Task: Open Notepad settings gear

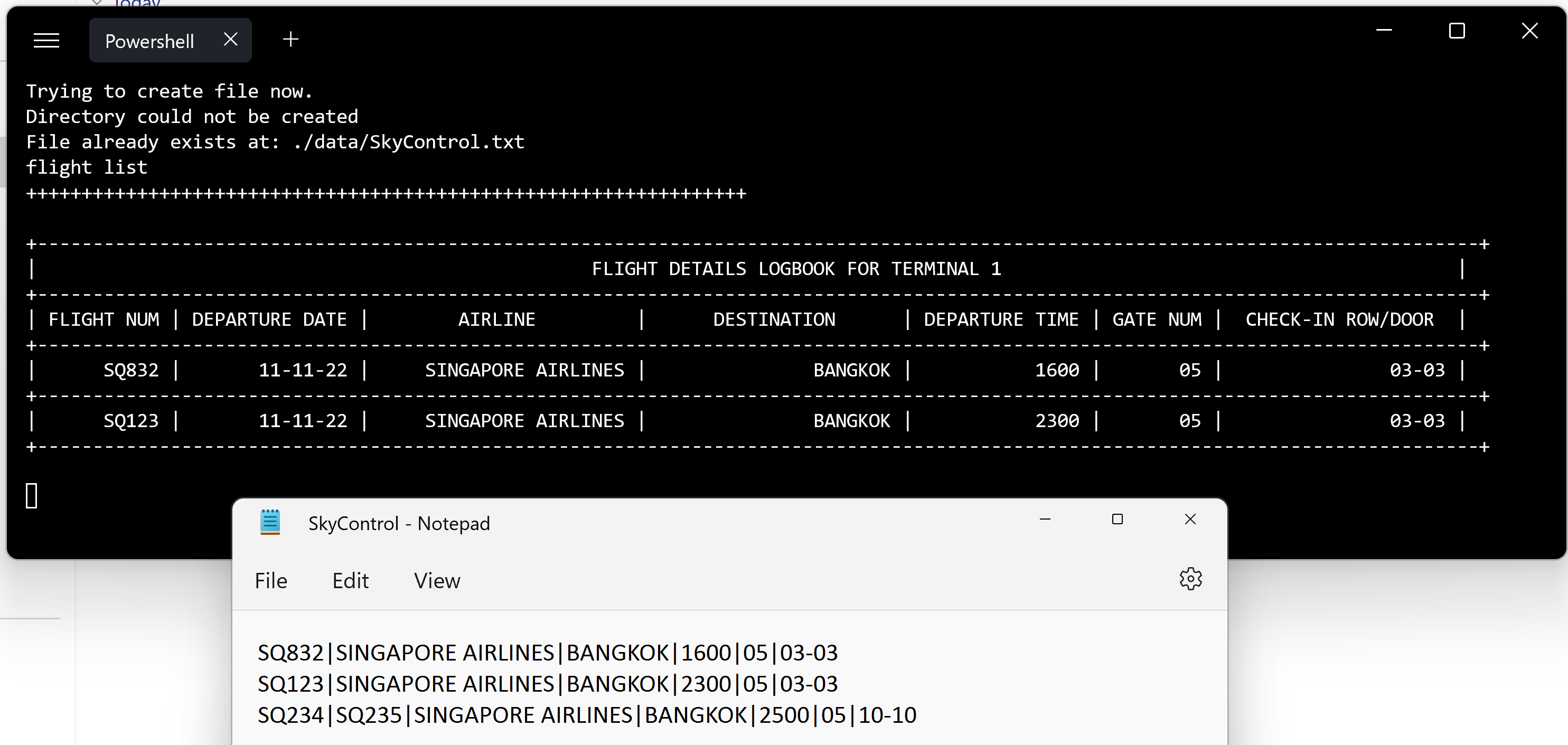Action: [1190, 579]
